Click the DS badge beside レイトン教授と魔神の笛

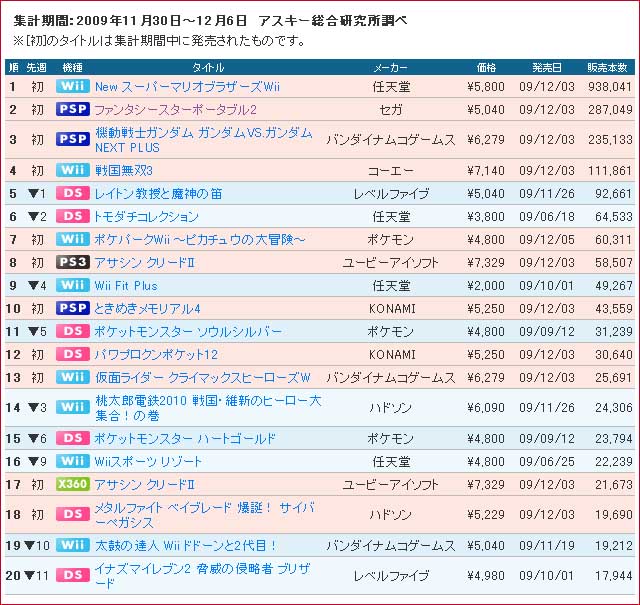tap(73, 193)
